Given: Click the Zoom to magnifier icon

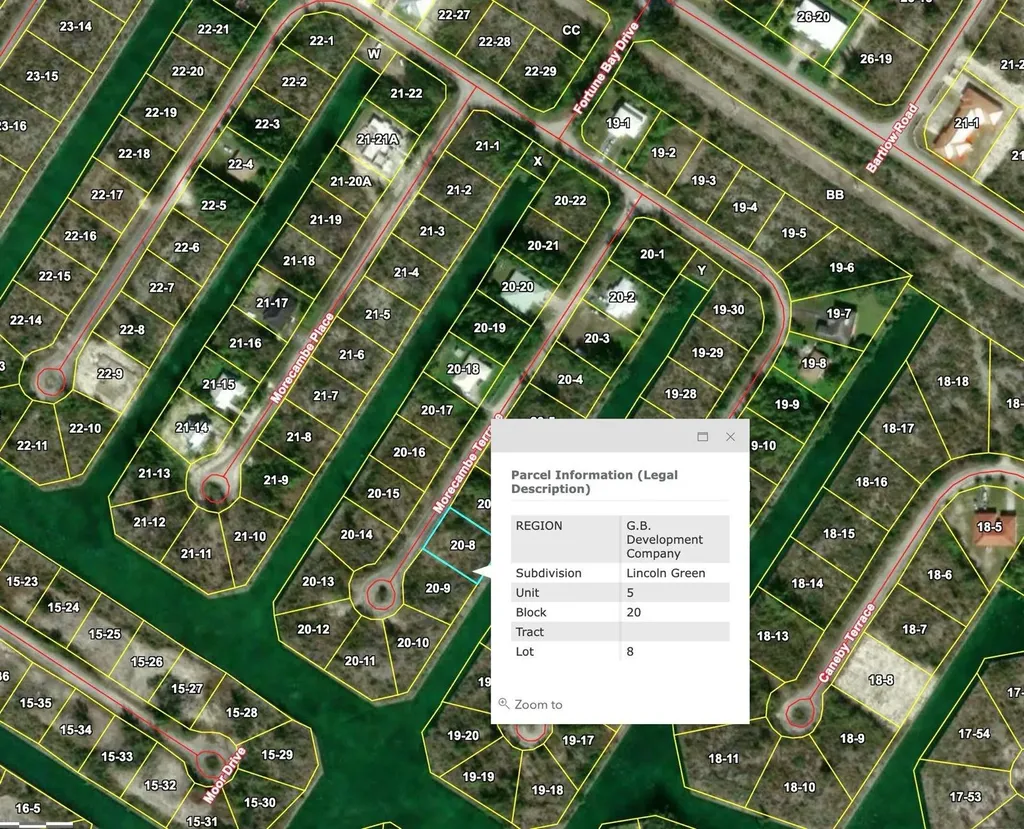Looking at the screenshot, I should click(x=504, y=704).
